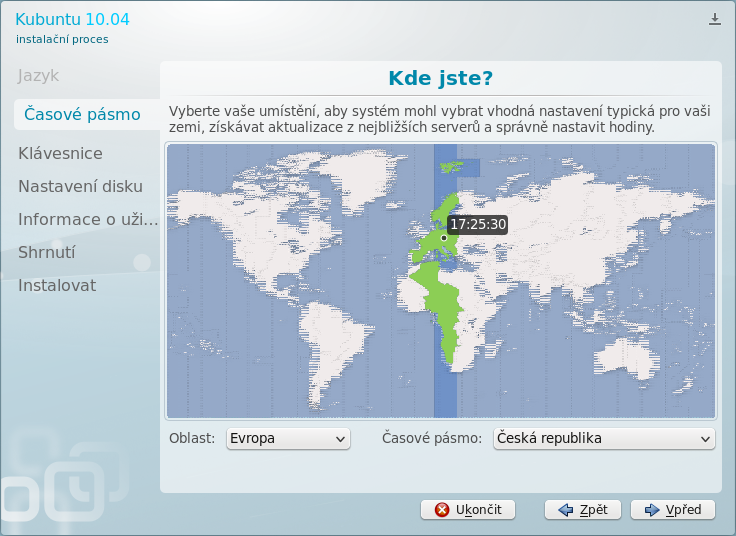Select the Instalovat step
Image resolution: width=736 pixels, height=536 pixels.
coord(57,285)
